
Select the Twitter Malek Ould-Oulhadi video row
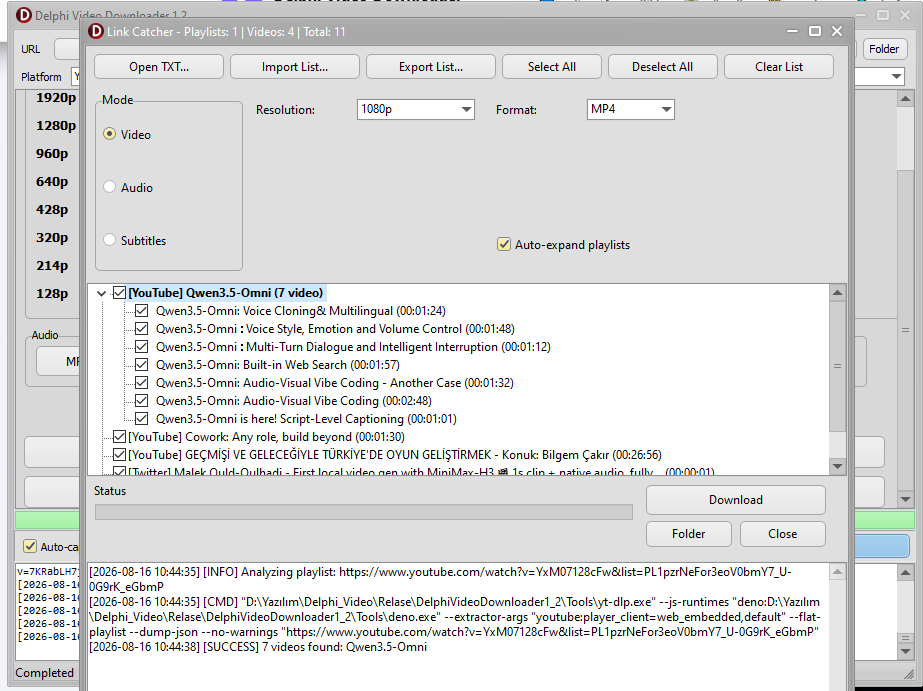click(x=421, y=471)
